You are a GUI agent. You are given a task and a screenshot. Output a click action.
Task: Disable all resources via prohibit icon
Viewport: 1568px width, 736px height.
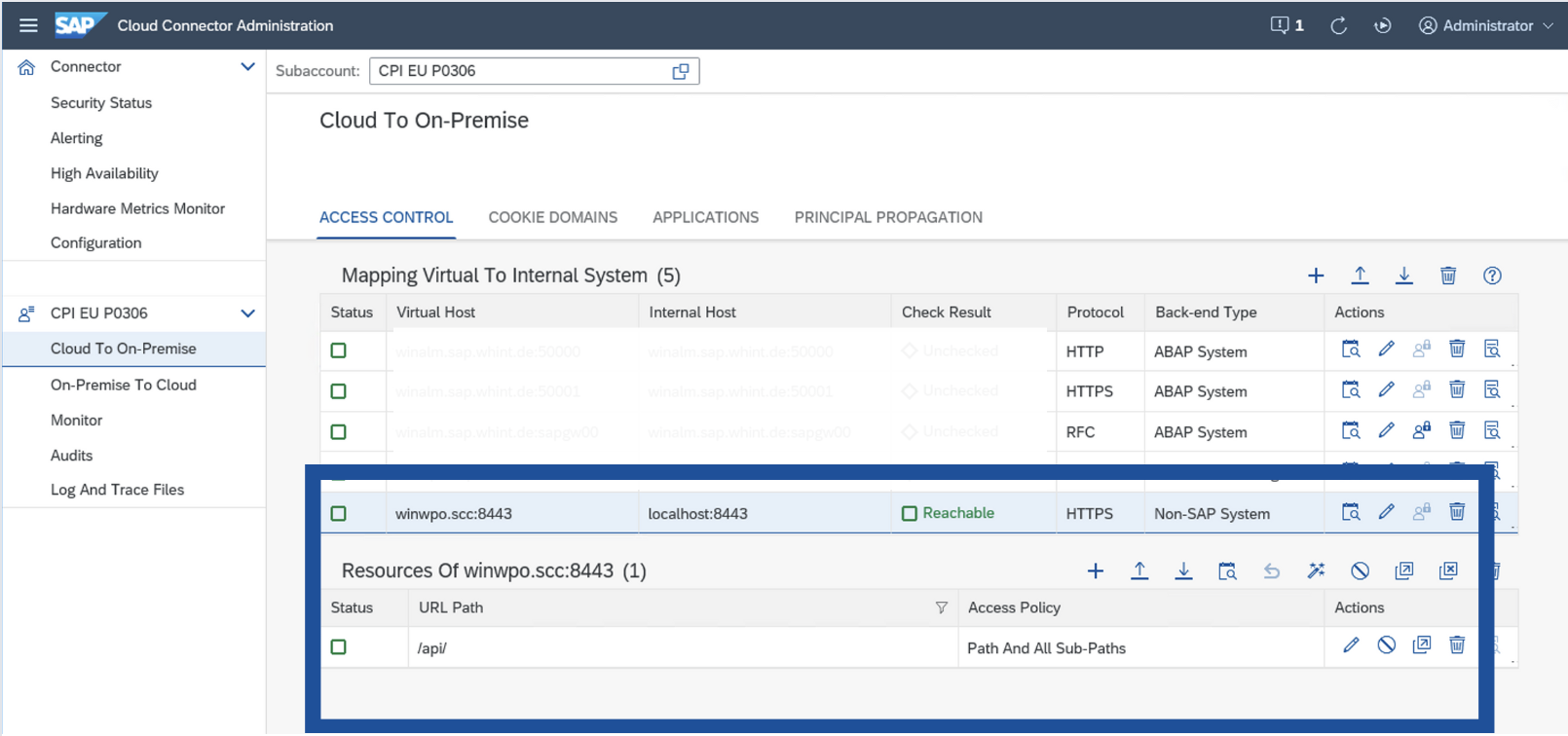tap(1361, 571)
